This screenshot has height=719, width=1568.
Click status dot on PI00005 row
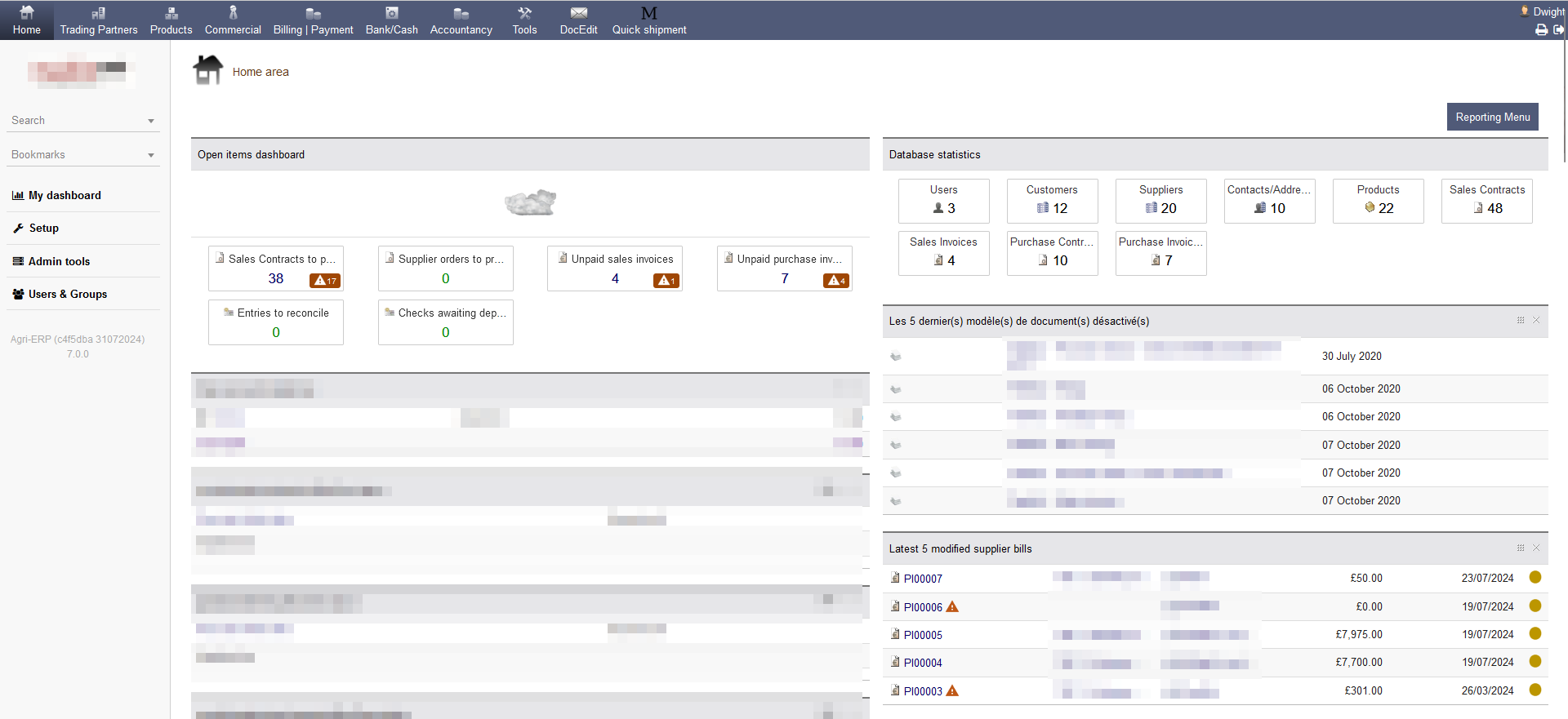click(x=1535, y=633)
